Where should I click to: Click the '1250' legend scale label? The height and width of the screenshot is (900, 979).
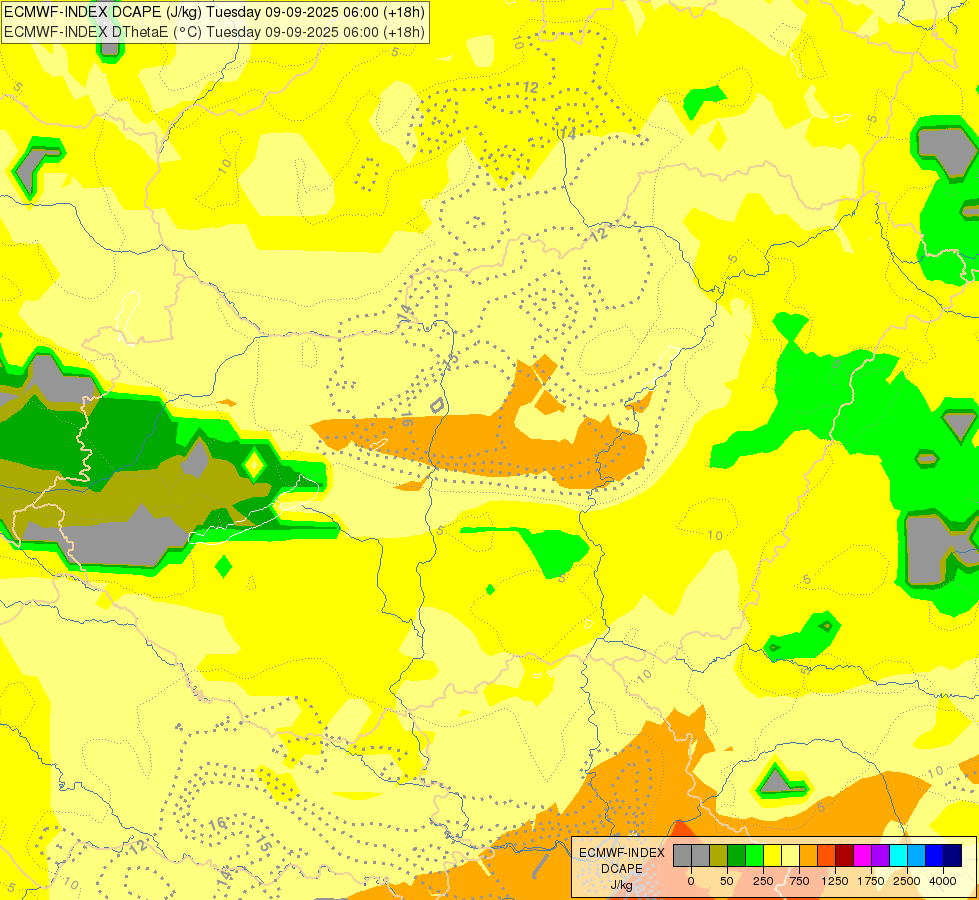click(x=835, y=881)
